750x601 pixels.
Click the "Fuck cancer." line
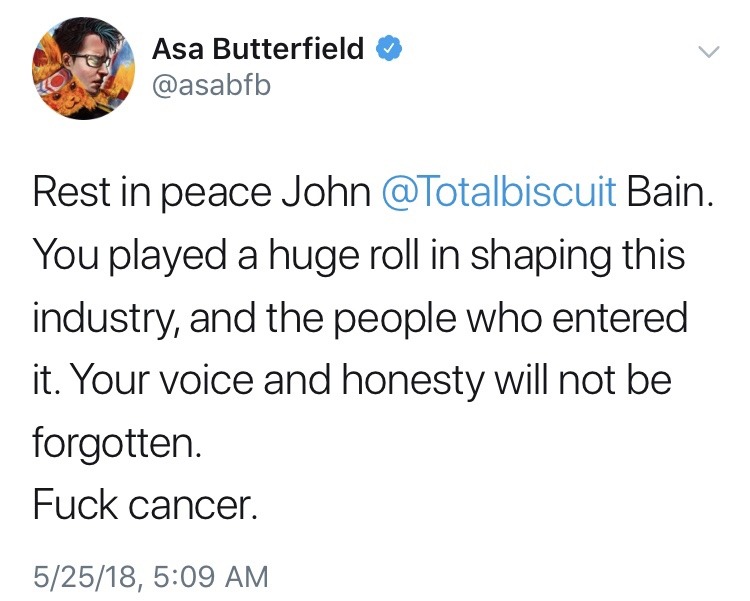(x=146, y=504)
